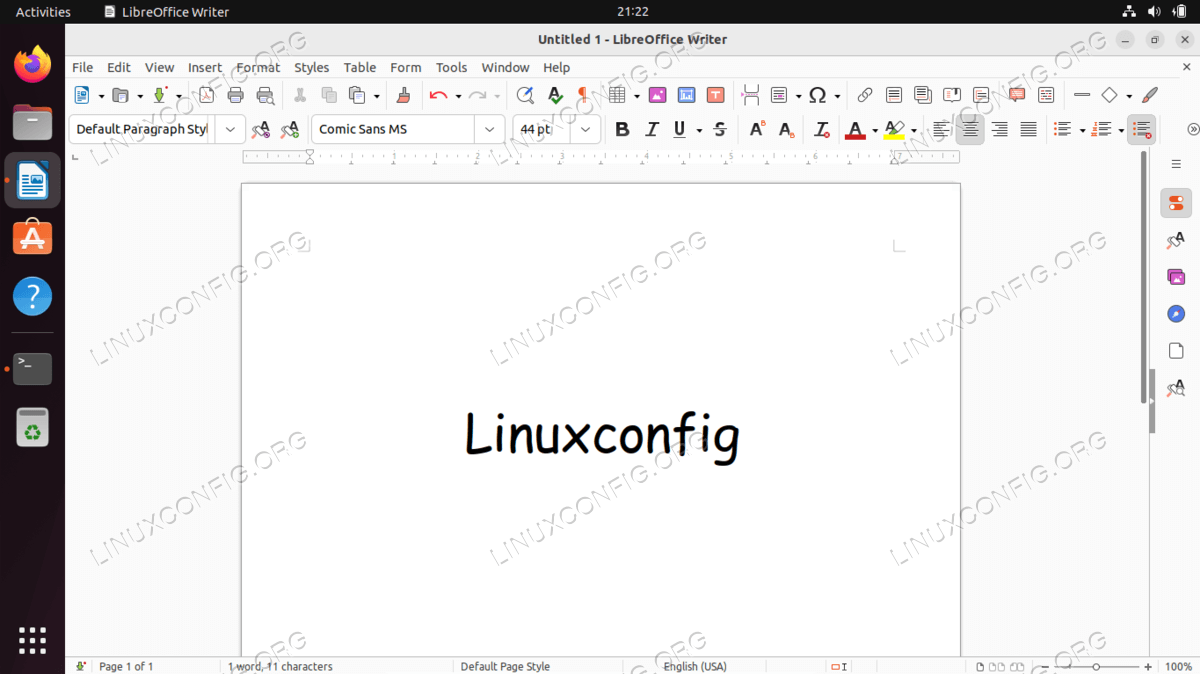This screenshot has width=1200, height=674.
Task: Click the Update Selected Style icon
Action: tap(261, 129)
